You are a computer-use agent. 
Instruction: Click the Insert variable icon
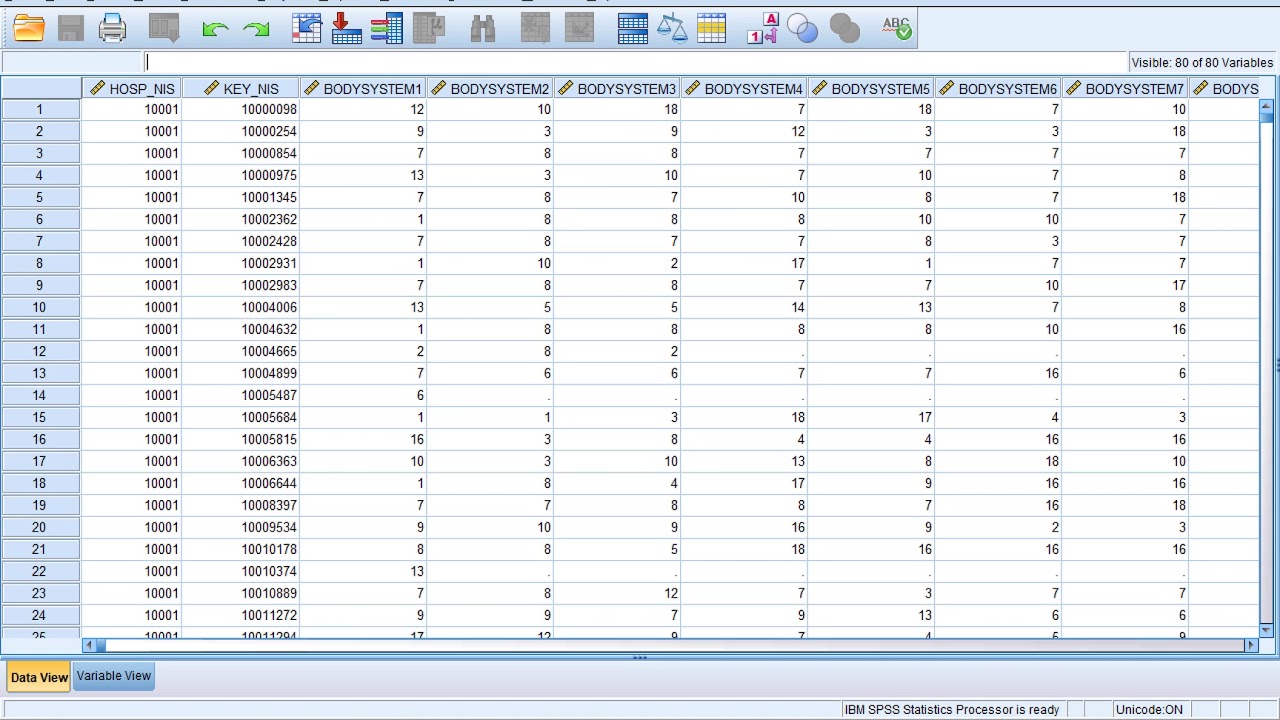point(578,28)
